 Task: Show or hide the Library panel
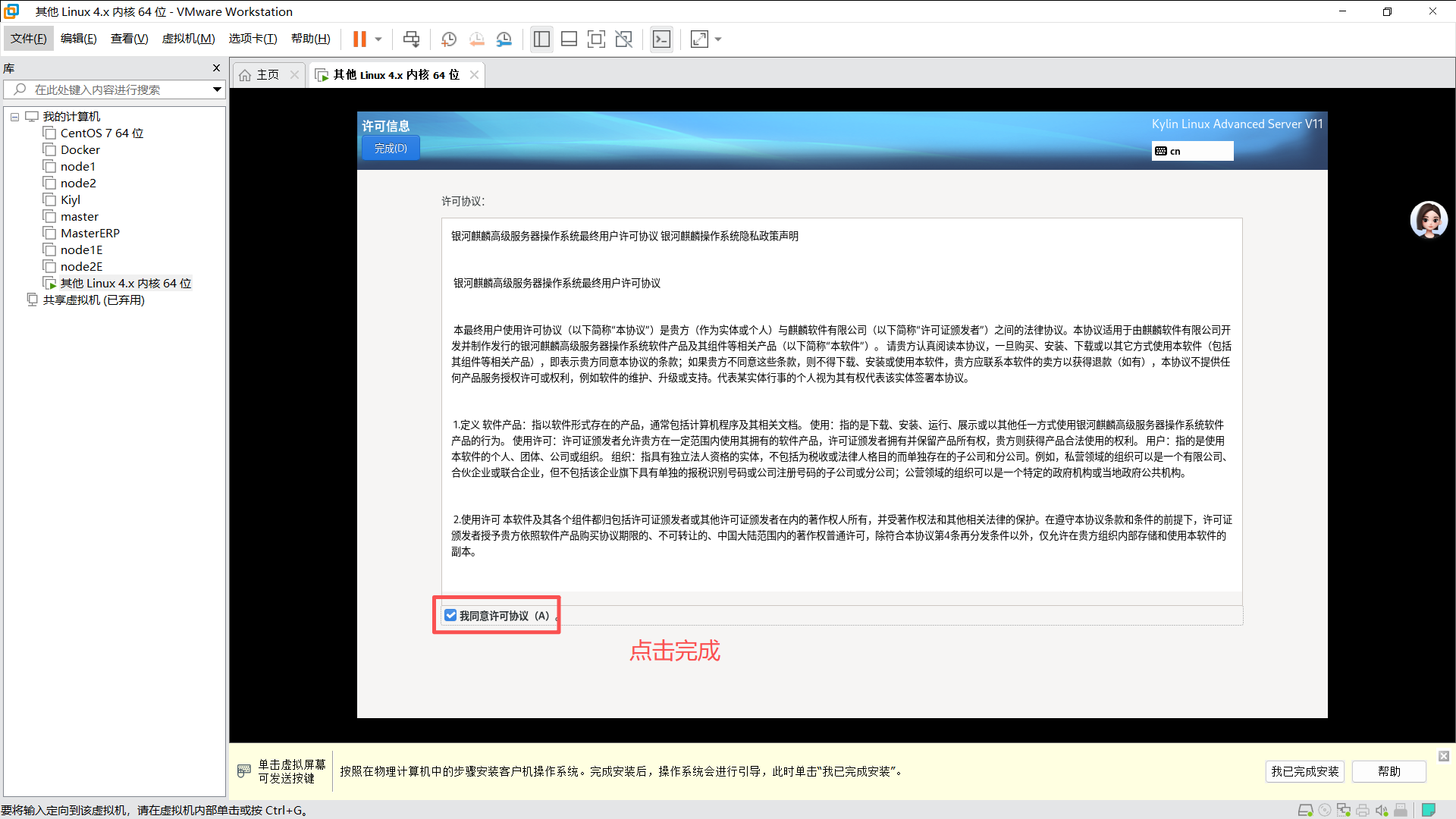coord(541,39)
